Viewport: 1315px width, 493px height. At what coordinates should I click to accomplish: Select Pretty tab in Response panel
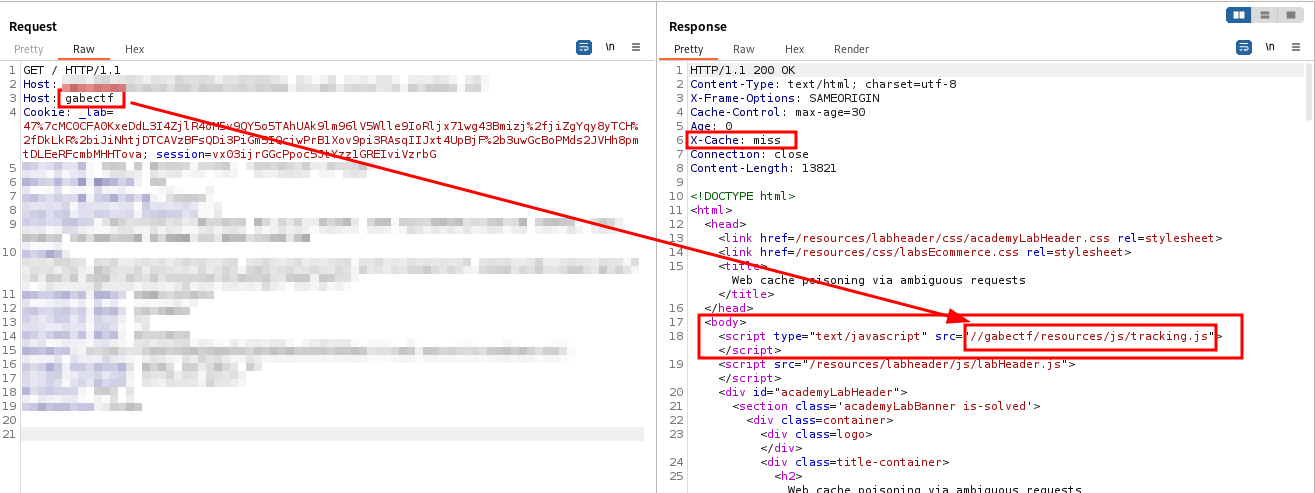pos(689,49)
